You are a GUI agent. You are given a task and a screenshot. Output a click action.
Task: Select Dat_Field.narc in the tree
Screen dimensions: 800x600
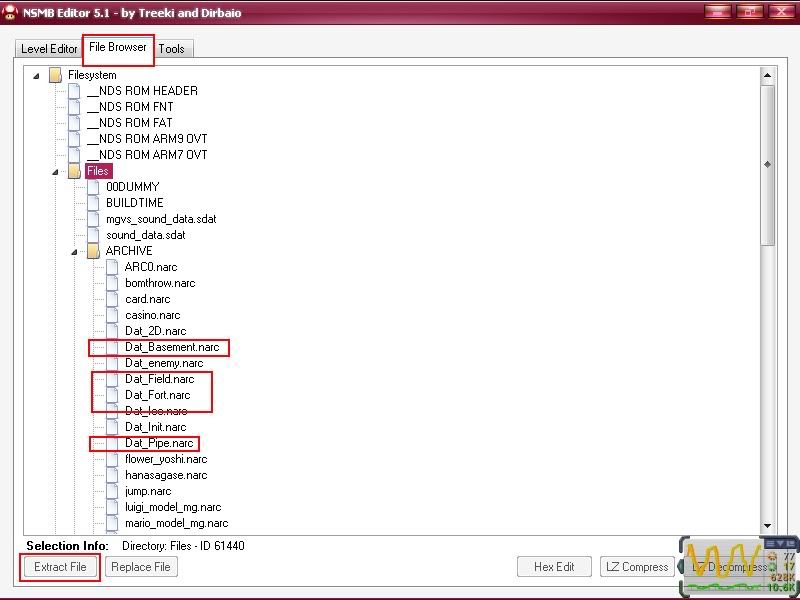[x=160, y=379]
